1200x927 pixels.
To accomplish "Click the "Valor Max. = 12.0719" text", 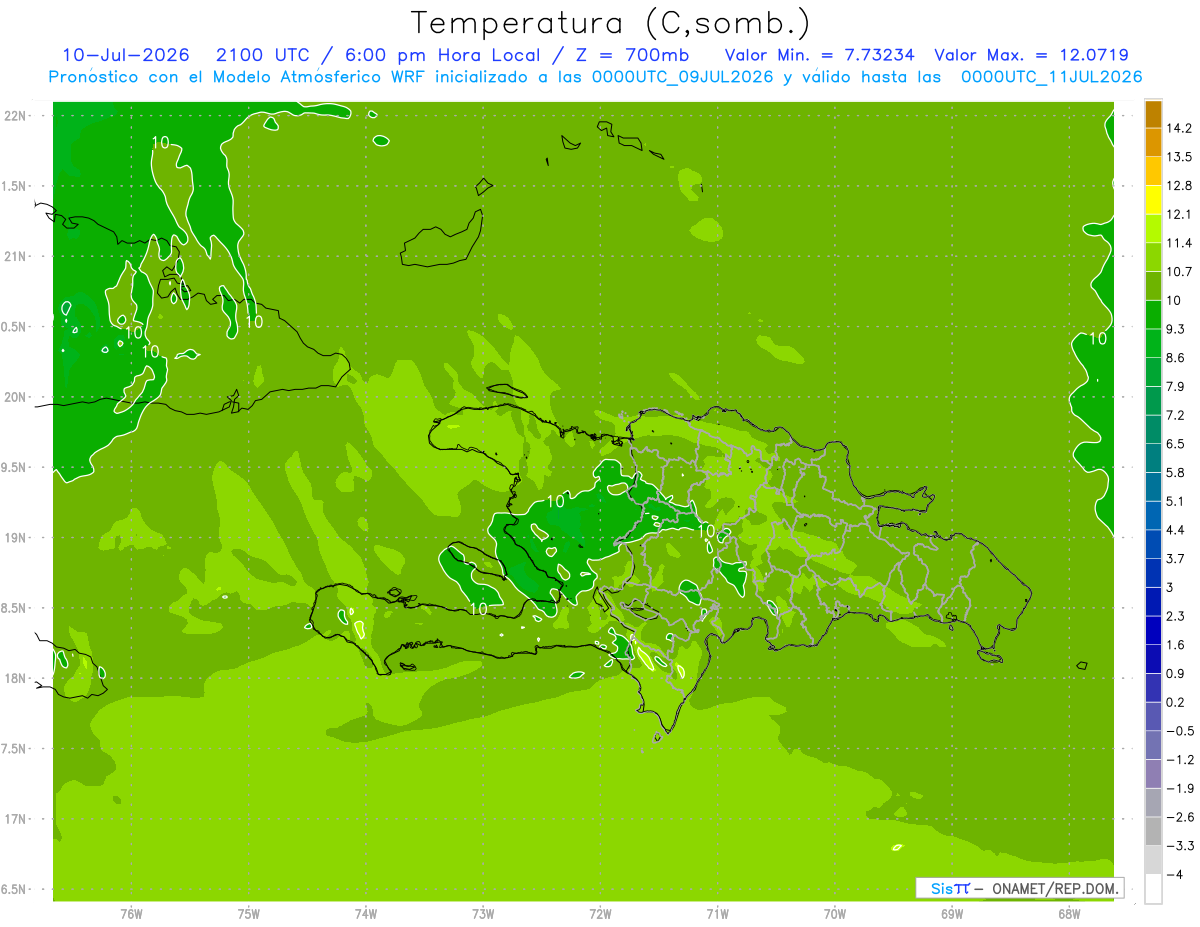I will click(1032, 55).
